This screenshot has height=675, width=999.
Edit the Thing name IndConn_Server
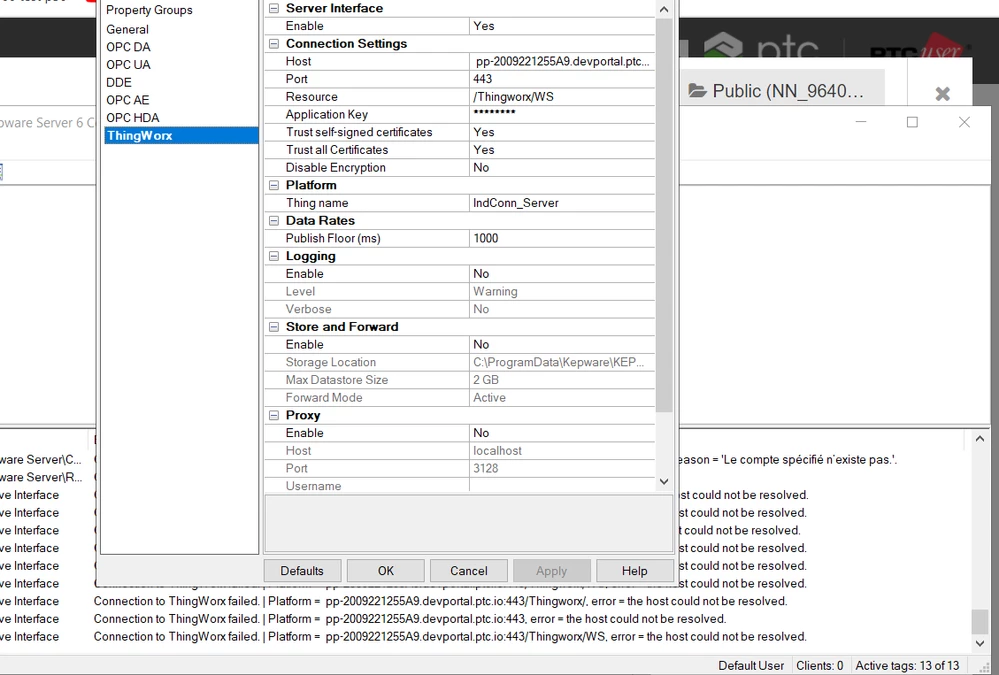(562, 203)
